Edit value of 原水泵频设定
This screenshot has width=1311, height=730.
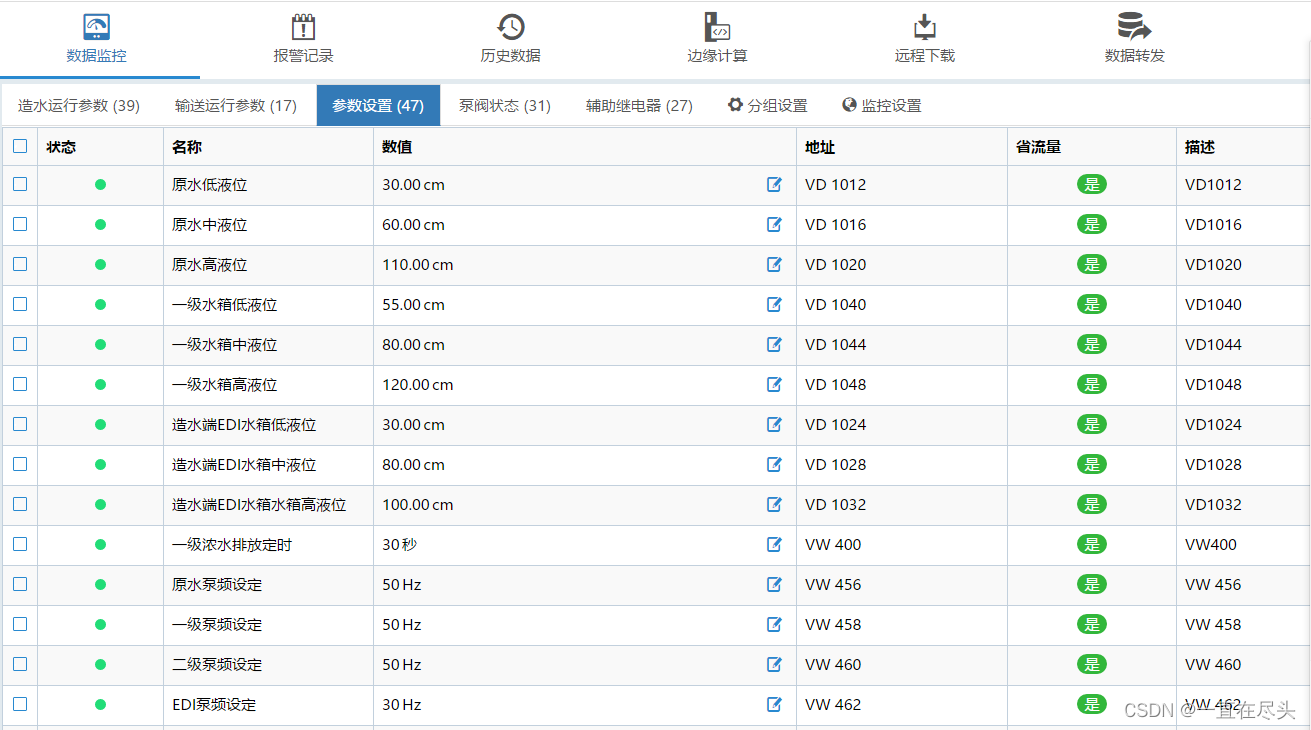[x=774, y=584]
